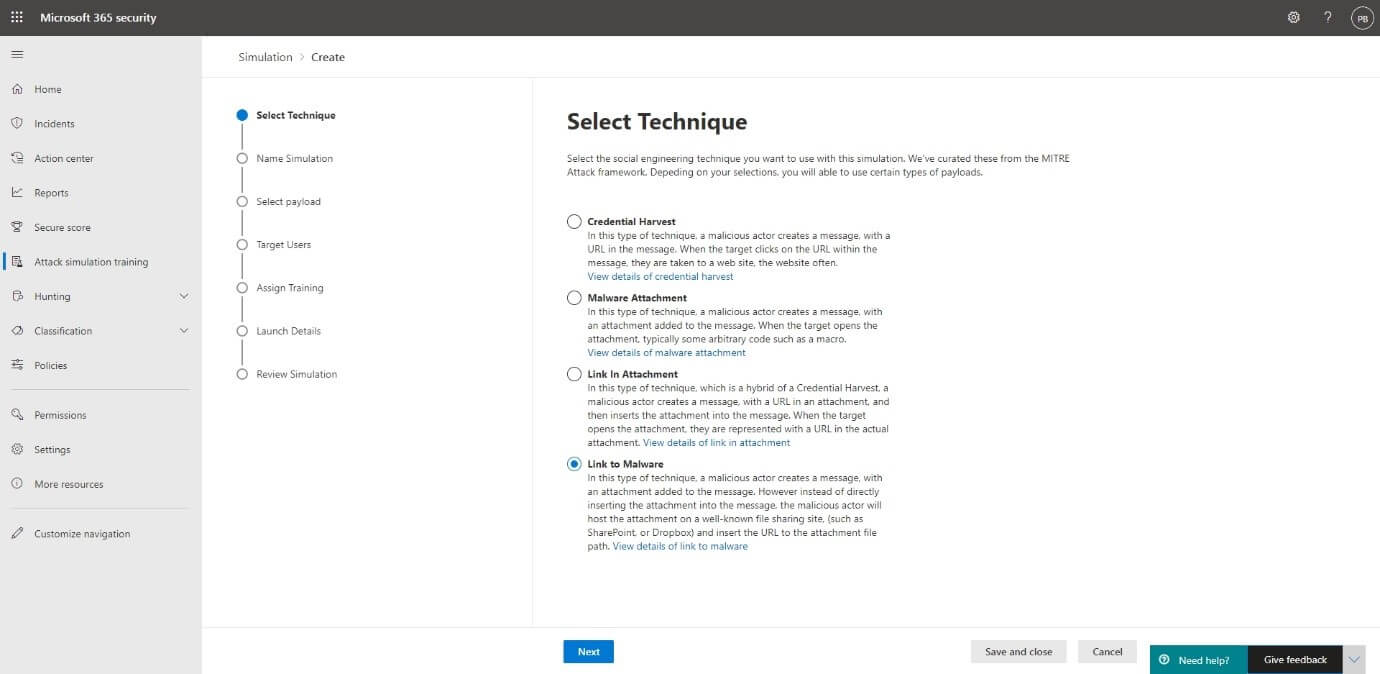
Task: Open the link to malware details link
Action: (680, 545)
